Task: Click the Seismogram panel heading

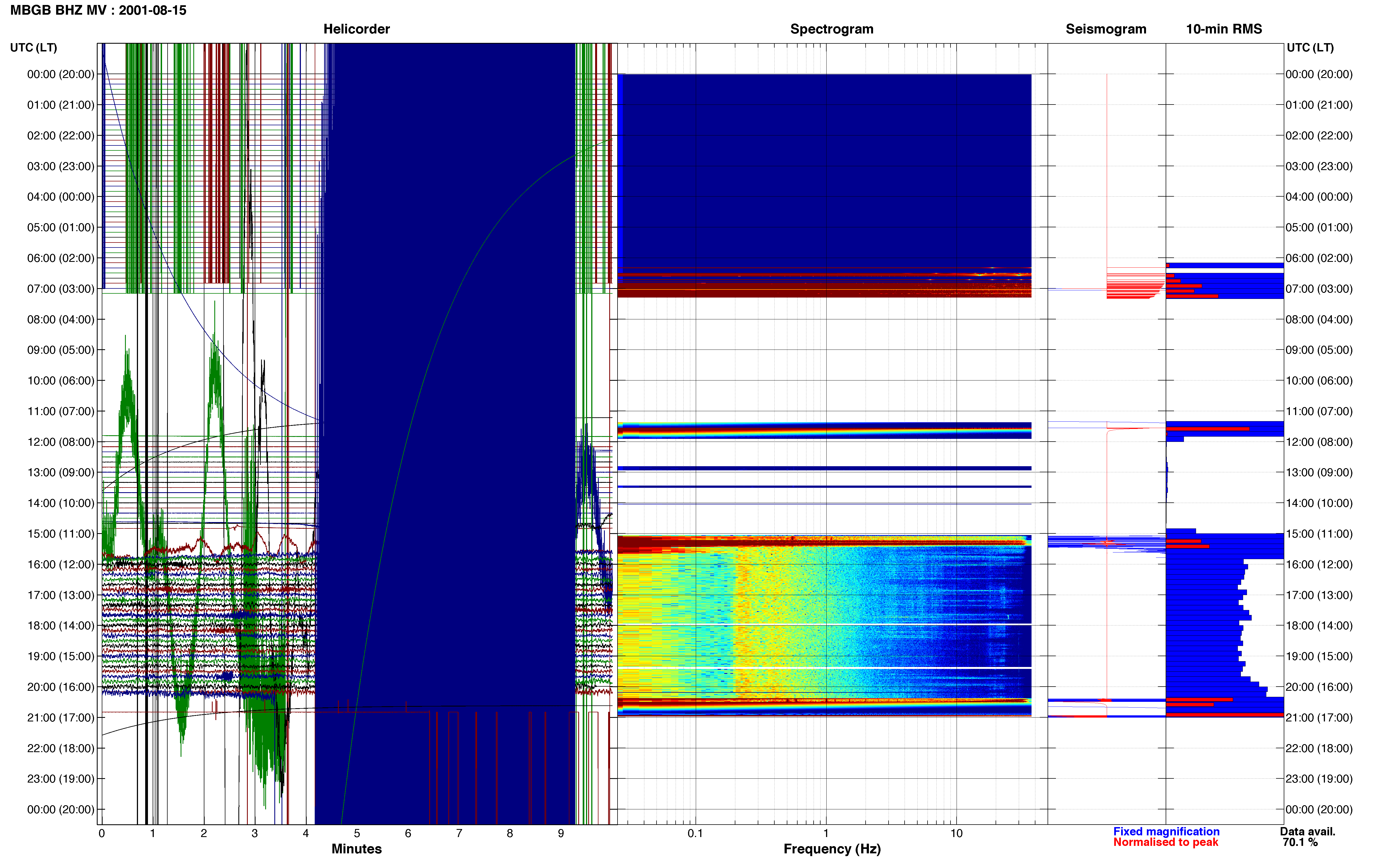Action: click(x=1106, y=29)
